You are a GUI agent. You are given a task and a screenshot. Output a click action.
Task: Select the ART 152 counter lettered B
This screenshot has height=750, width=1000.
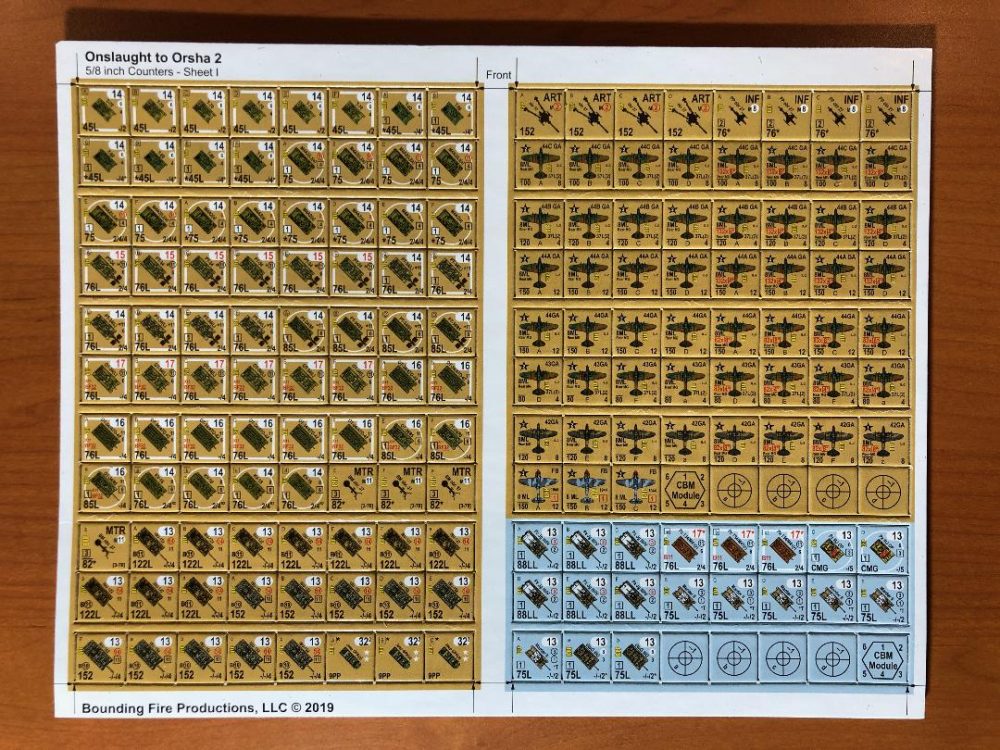(x=589, y=115)
